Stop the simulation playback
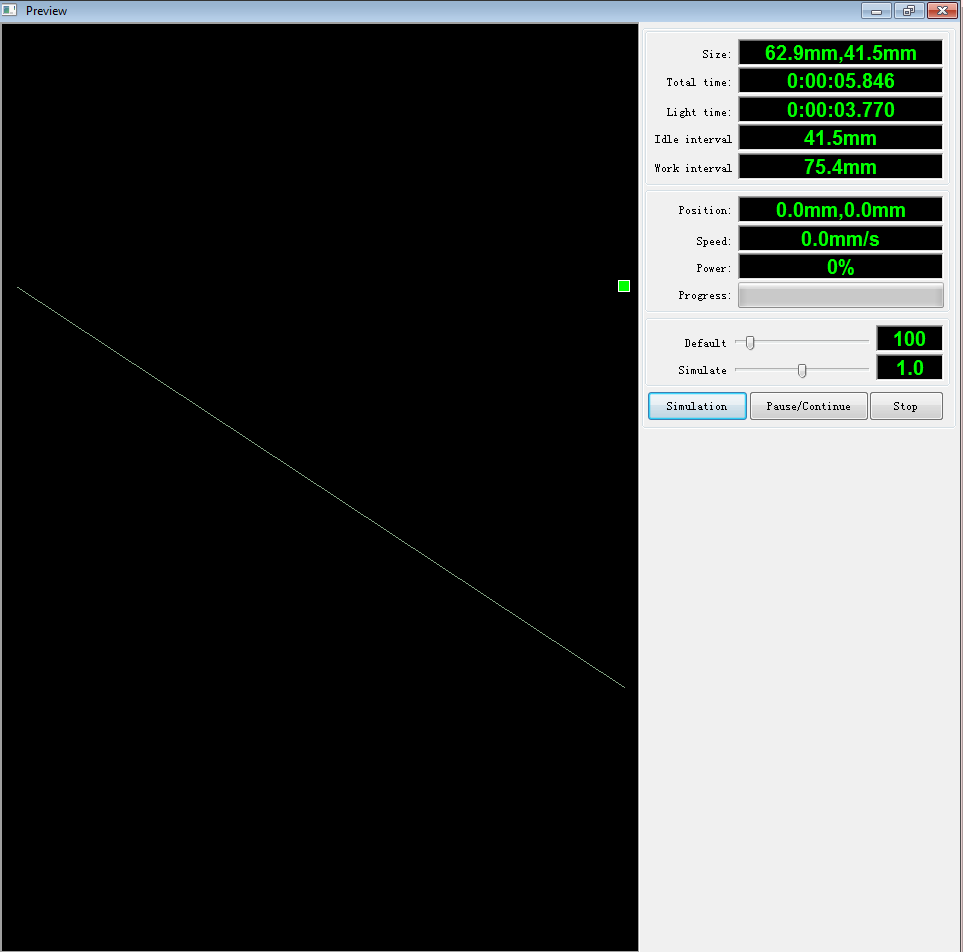Viewport: 963px width, 952px height. point(905,406)
